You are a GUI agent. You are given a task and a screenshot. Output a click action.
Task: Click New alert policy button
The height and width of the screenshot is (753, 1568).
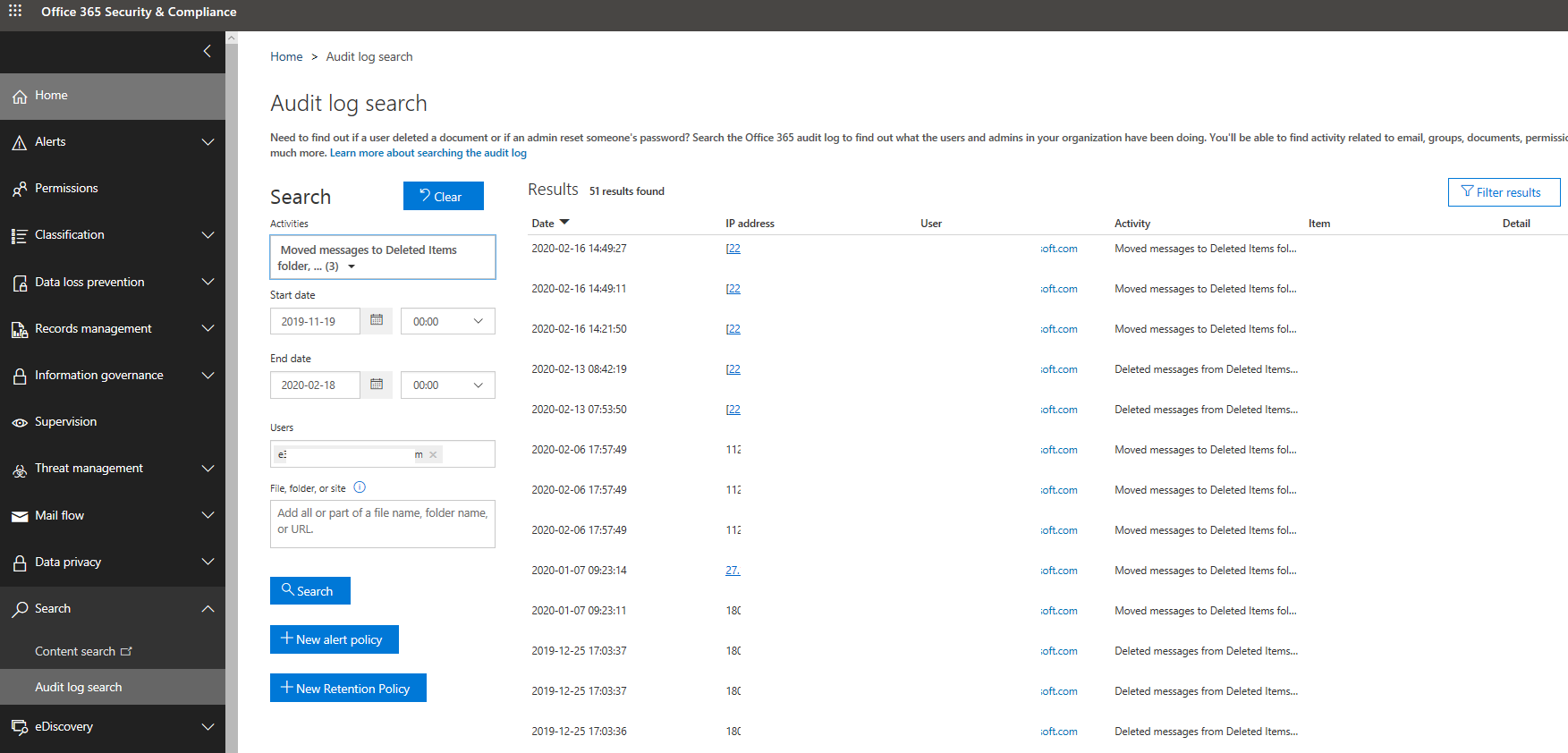(x=334, y=639)
